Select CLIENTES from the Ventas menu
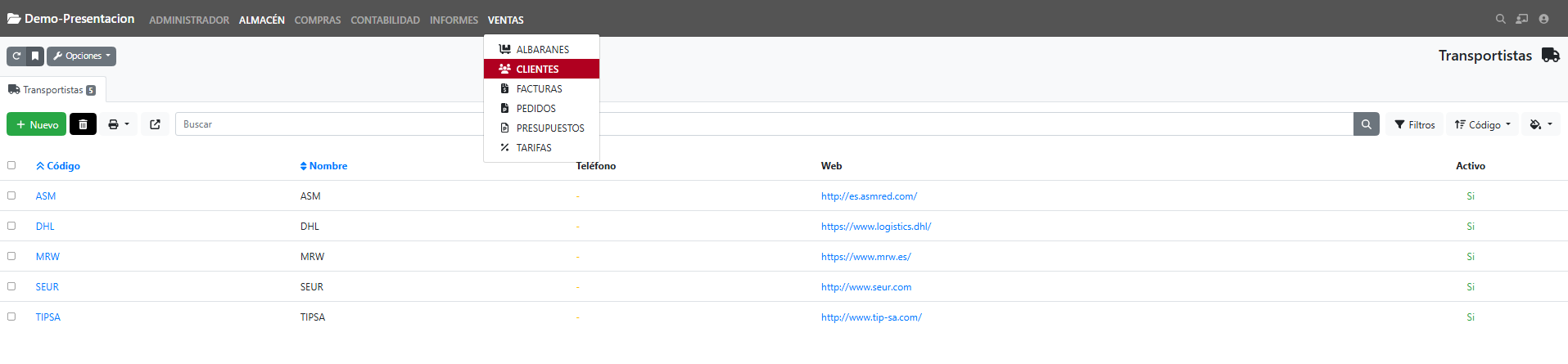This screenshot has width=1568, height=364. (x=537, y=70)
